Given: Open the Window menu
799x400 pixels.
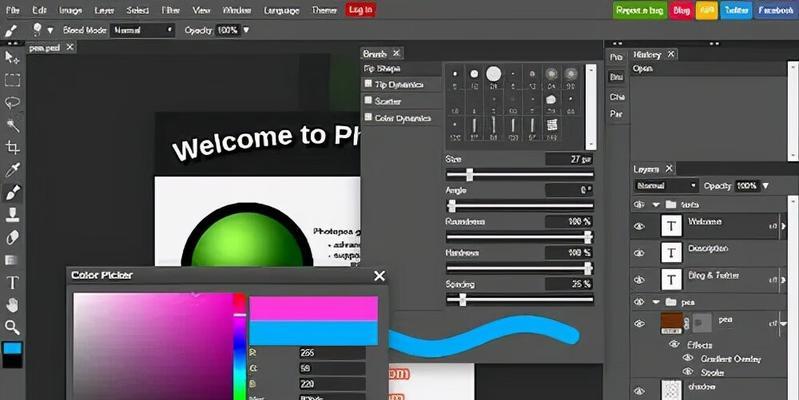Looking at the screenshot, I should pos(237,10).
